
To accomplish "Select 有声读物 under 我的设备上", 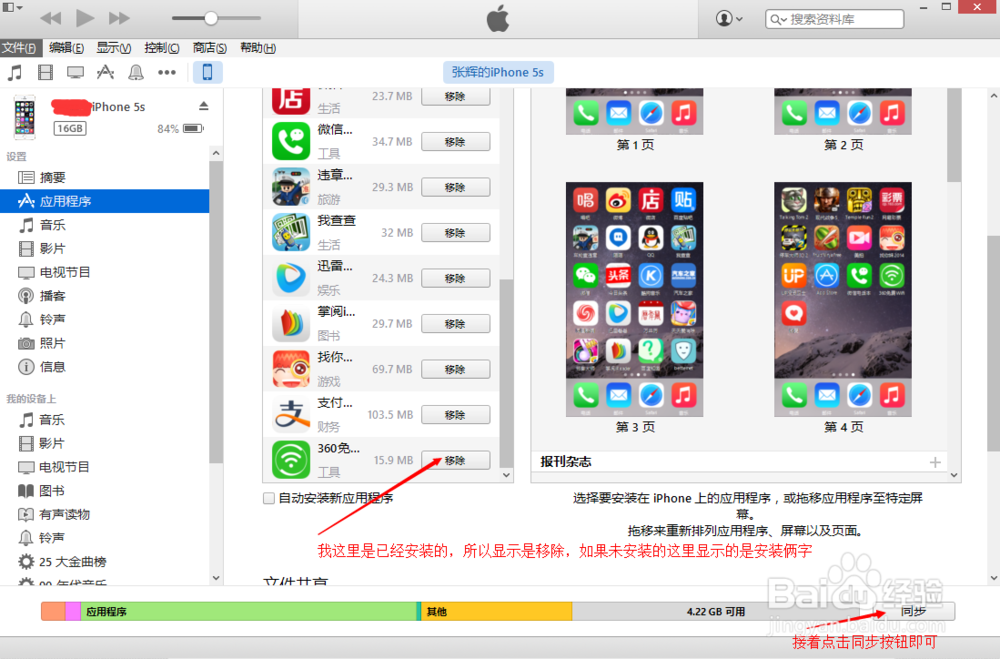I will [x=58, y=514].
